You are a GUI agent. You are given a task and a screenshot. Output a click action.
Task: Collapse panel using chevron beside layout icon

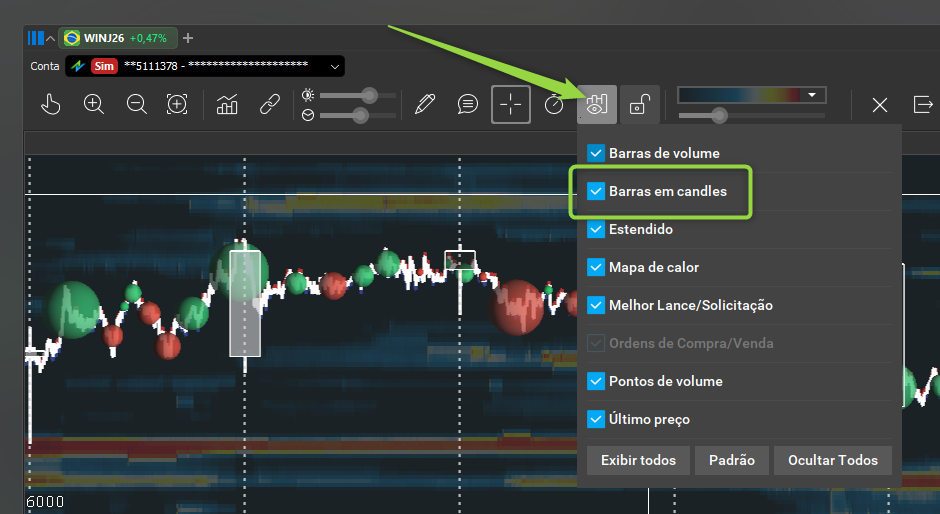click(51, 38)
